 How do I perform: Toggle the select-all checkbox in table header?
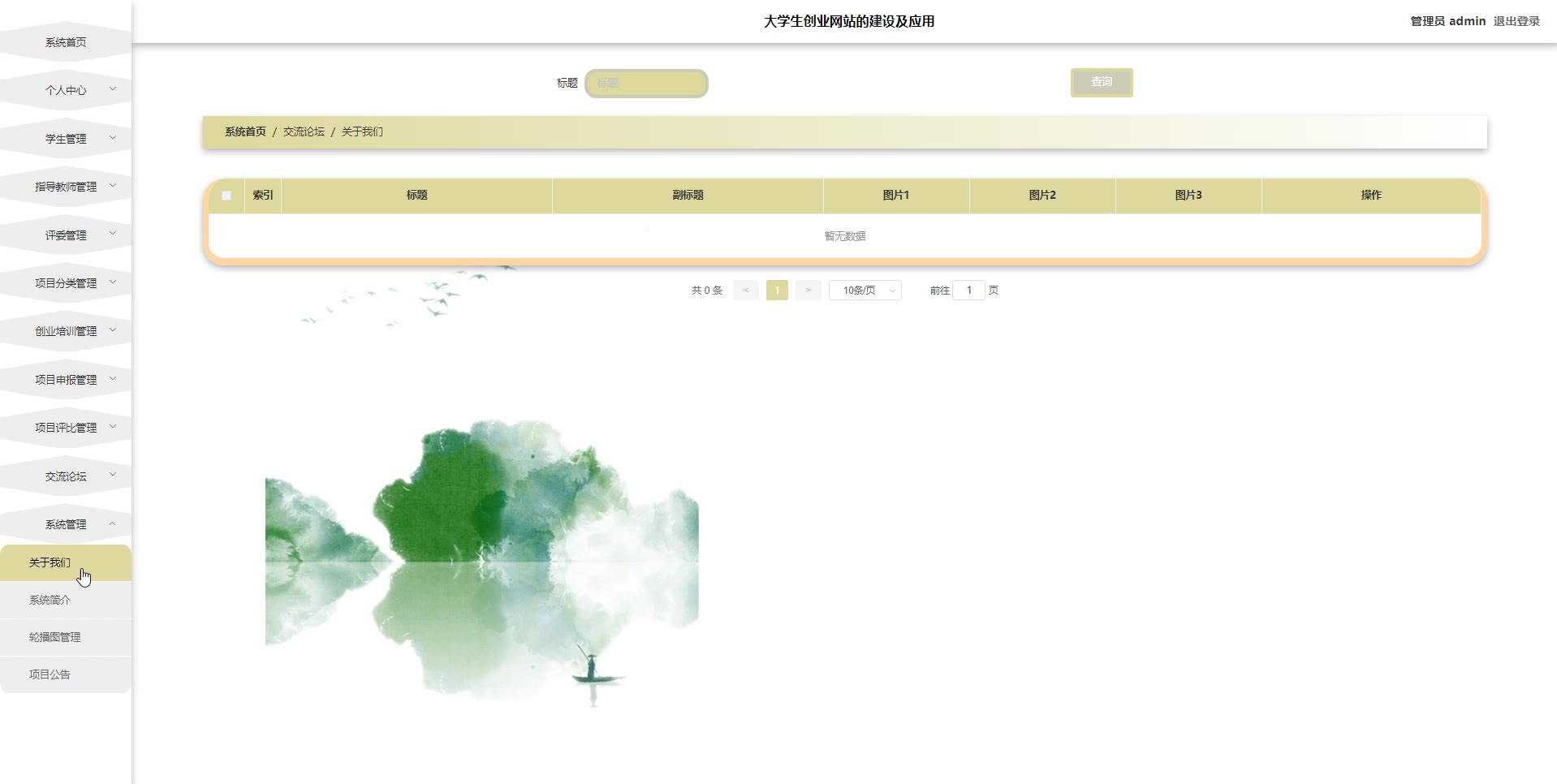pyautogui.click(x=226, y=196)
